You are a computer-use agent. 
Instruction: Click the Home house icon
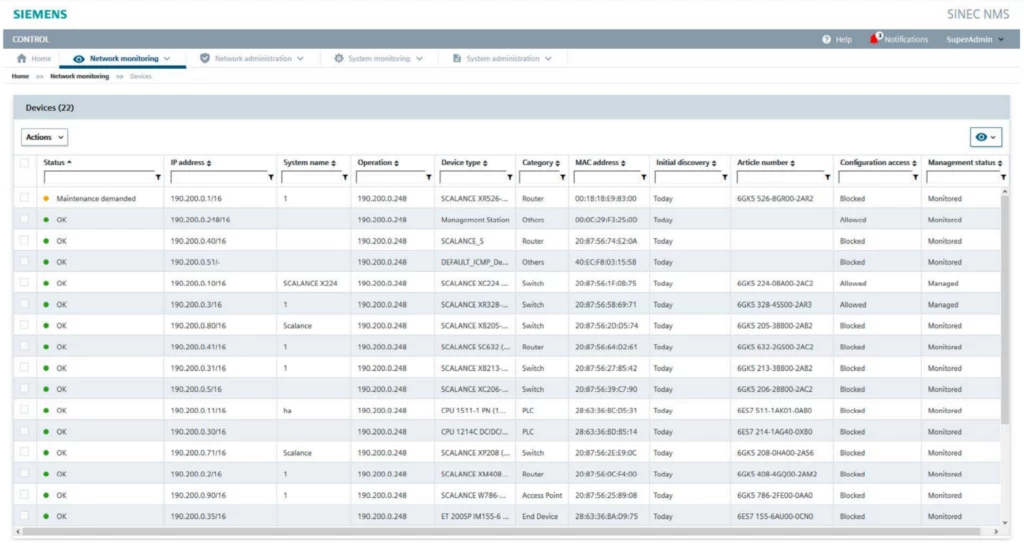21,59
